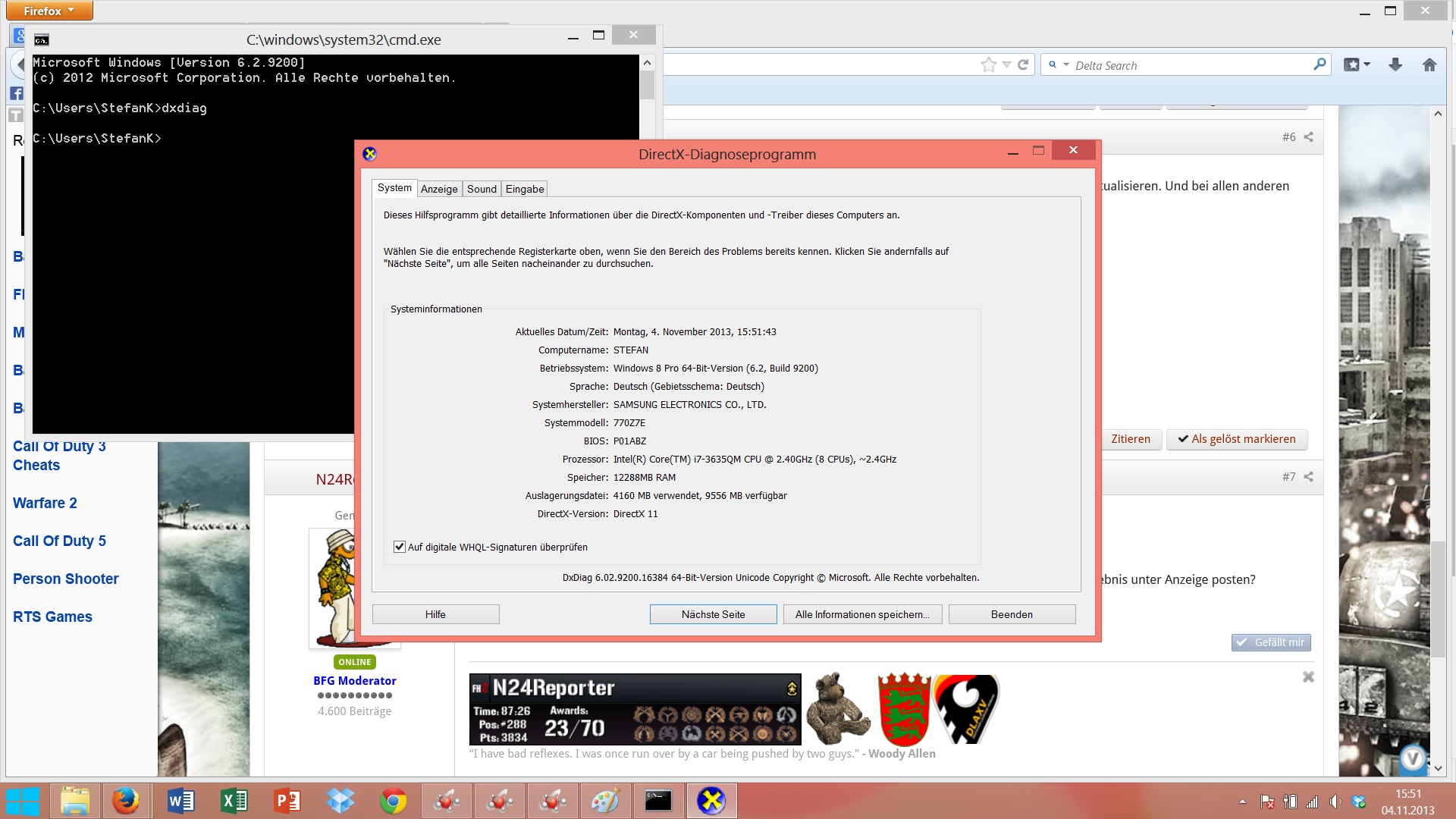Share forum post #6

coord(1308,137)
